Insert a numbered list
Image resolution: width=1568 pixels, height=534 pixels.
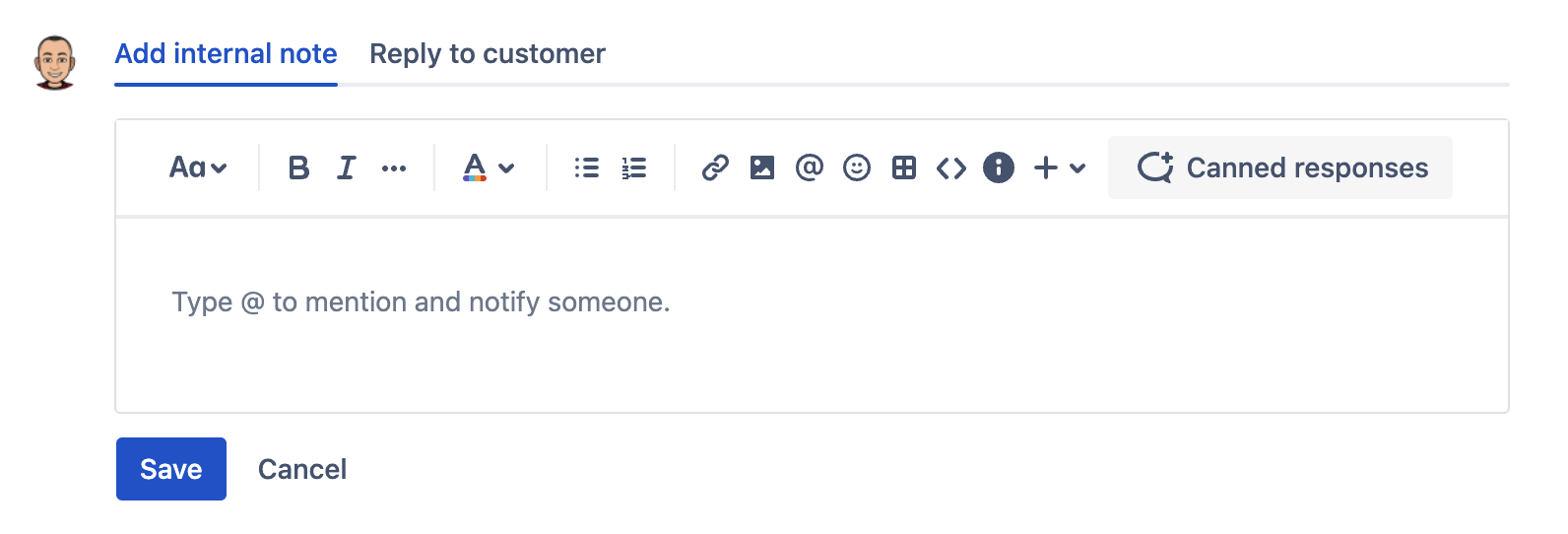click(634, 168)
